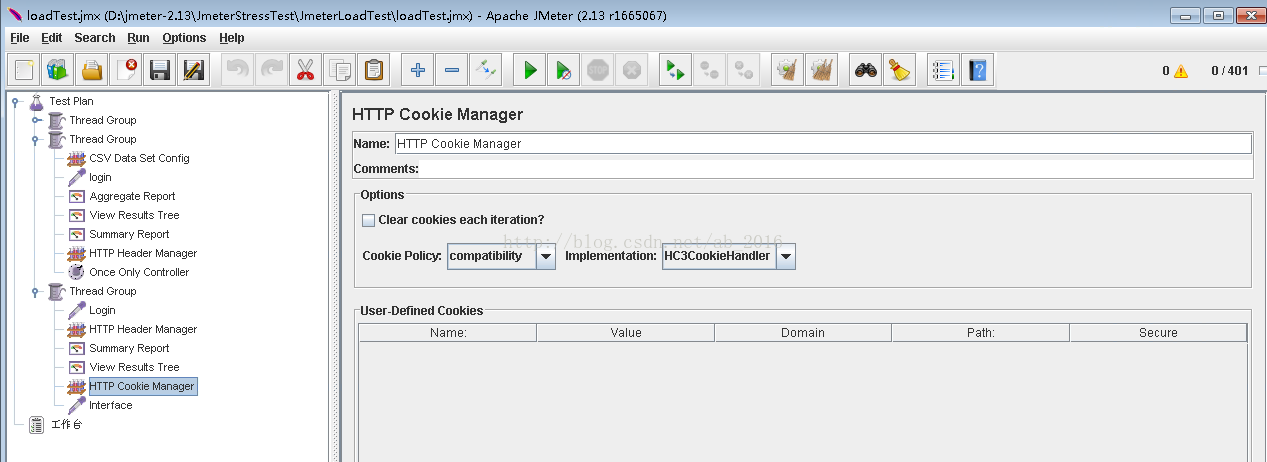The image size is (1267, 462).
Task: Open the Function Helper dialog icon
Action: pyautogui.click(x=943, y=70)
